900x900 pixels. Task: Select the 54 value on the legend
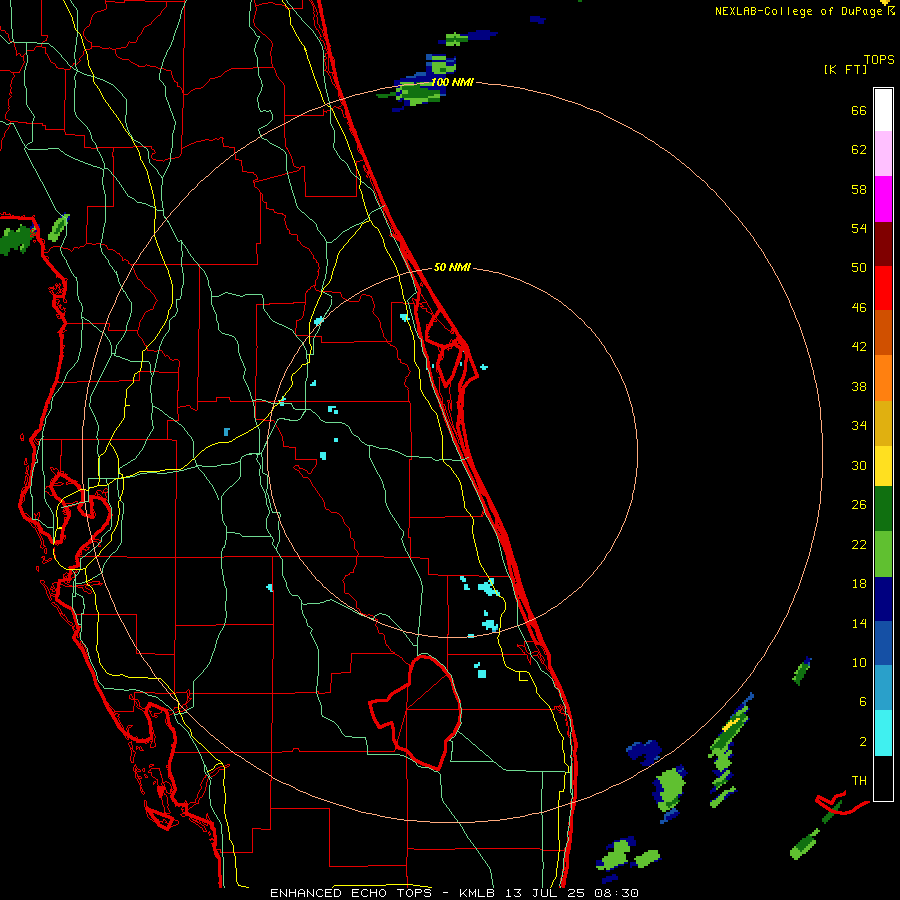click(859, 228)
